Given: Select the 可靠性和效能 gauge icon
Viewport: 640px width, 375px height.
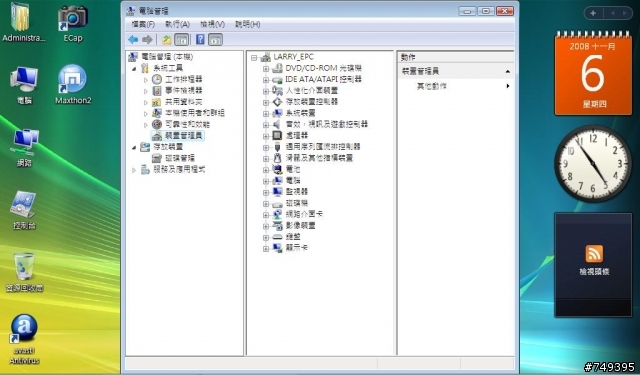Looking at the screenshot, I should pyautogui.click(x=157, y=124).
